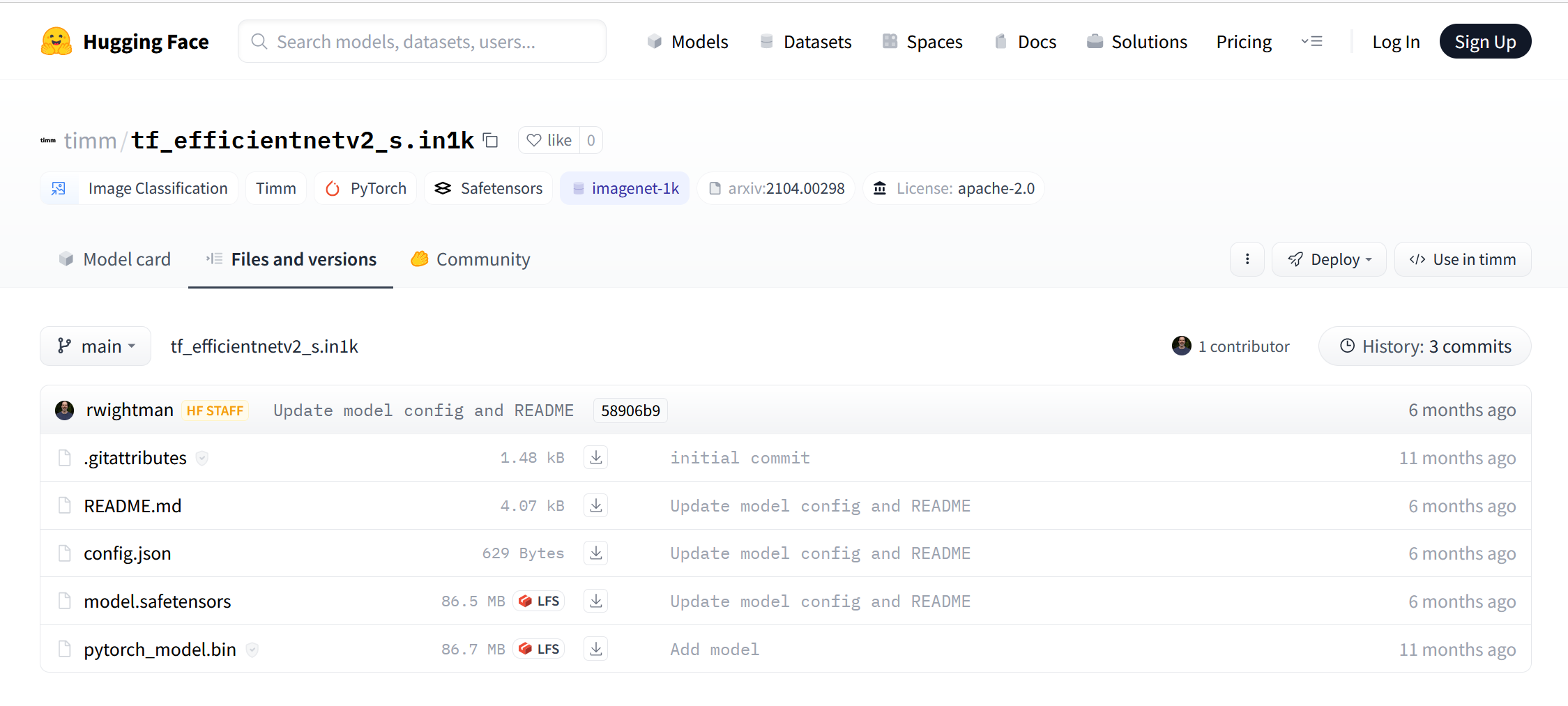
Task: Click the LFS badge on pytorch_model.bin
Action: [x=539, y=649]
